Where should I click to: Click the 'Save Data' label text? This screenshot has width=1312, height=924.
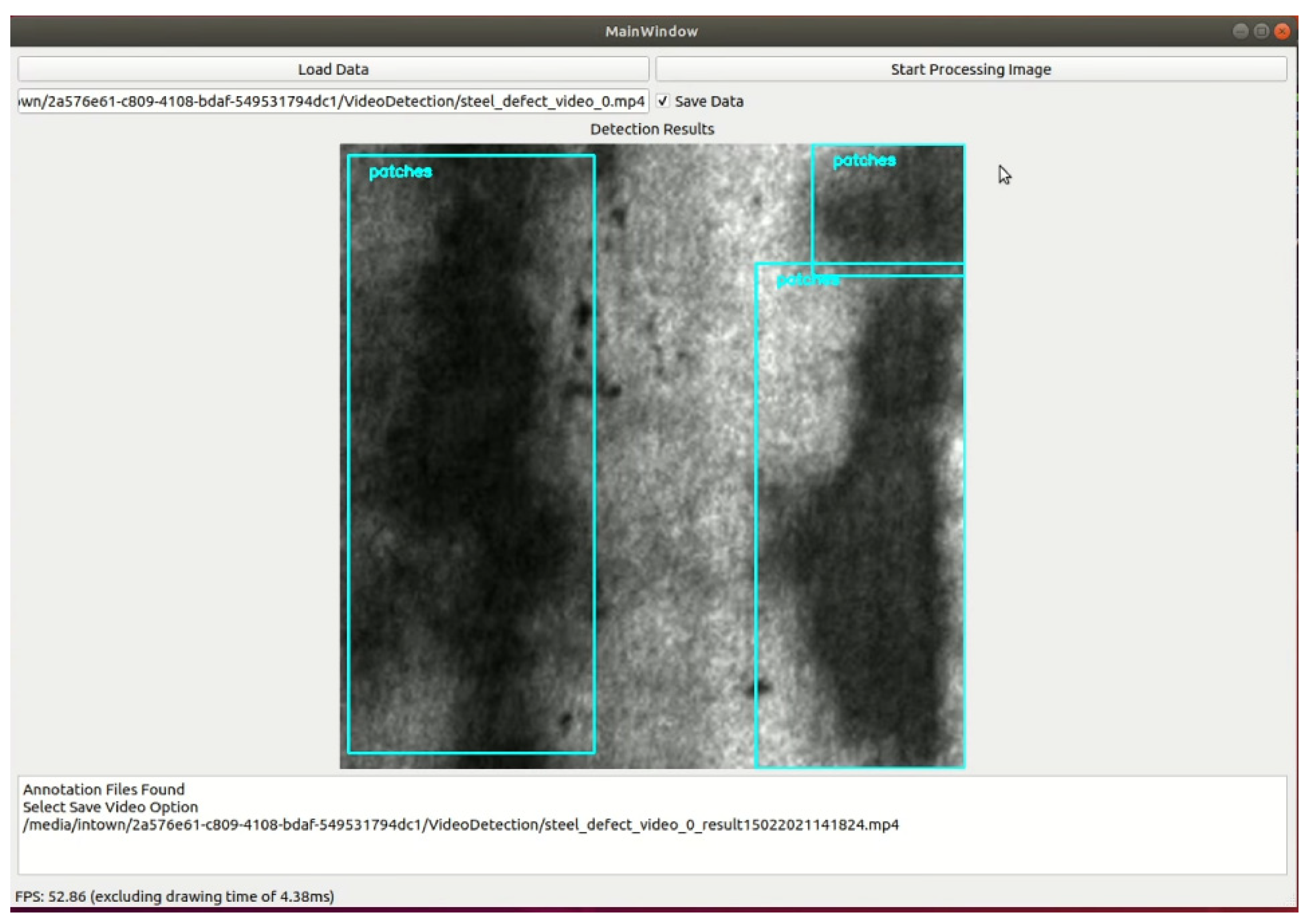pos(708,101)
